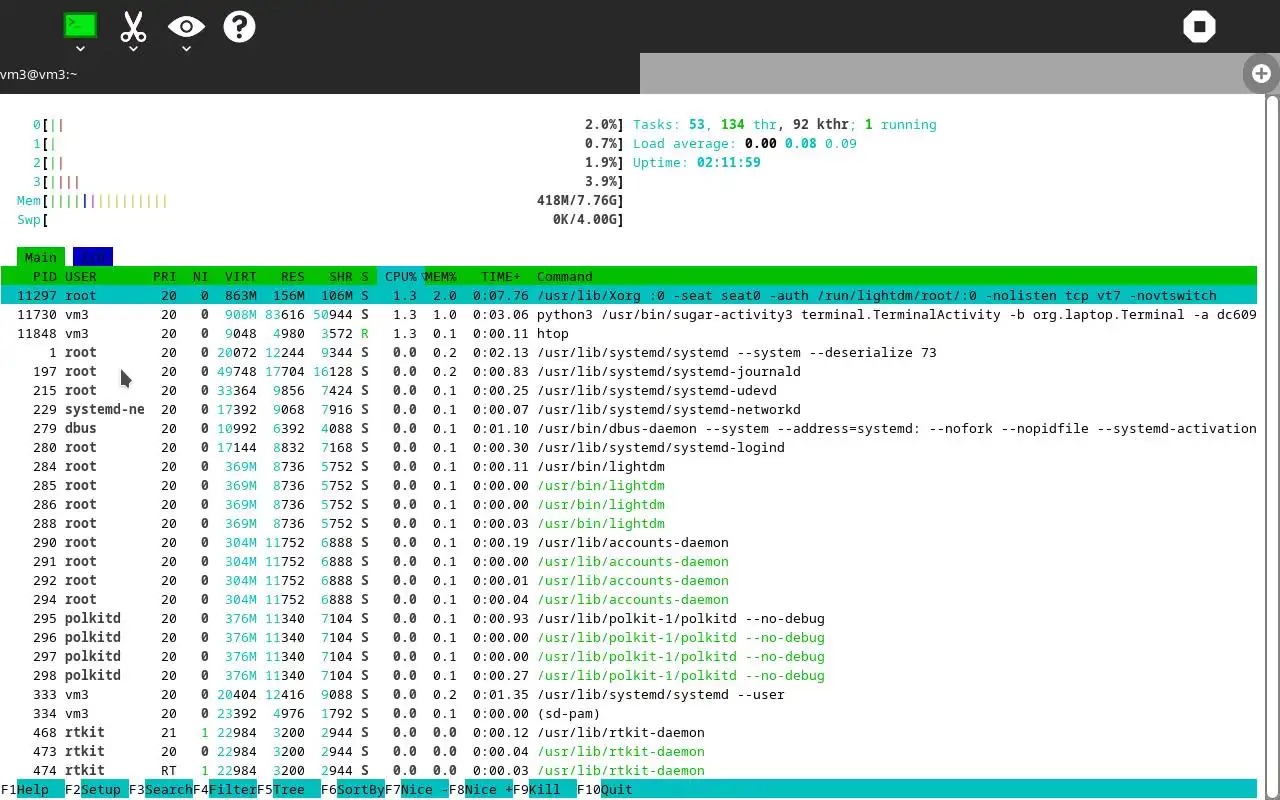The height and width of the screenshot is (800, 1280).
Task: Select the Xorg process row PID 11297
Action: (x=629, y=295)
